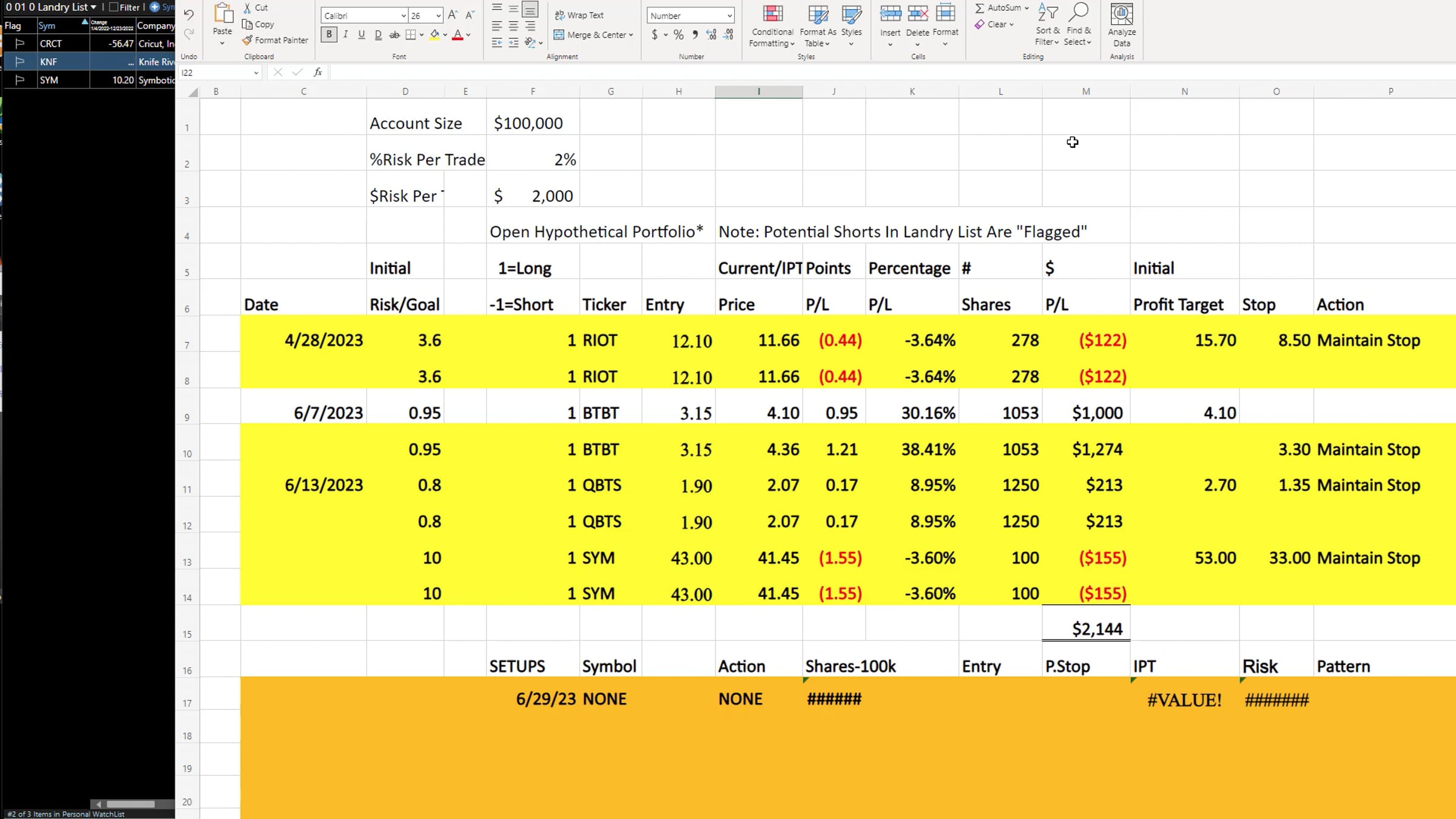Click the text orientation icon
The height and width of the screenshot is (819, 1456).
(x=530, y=43)
